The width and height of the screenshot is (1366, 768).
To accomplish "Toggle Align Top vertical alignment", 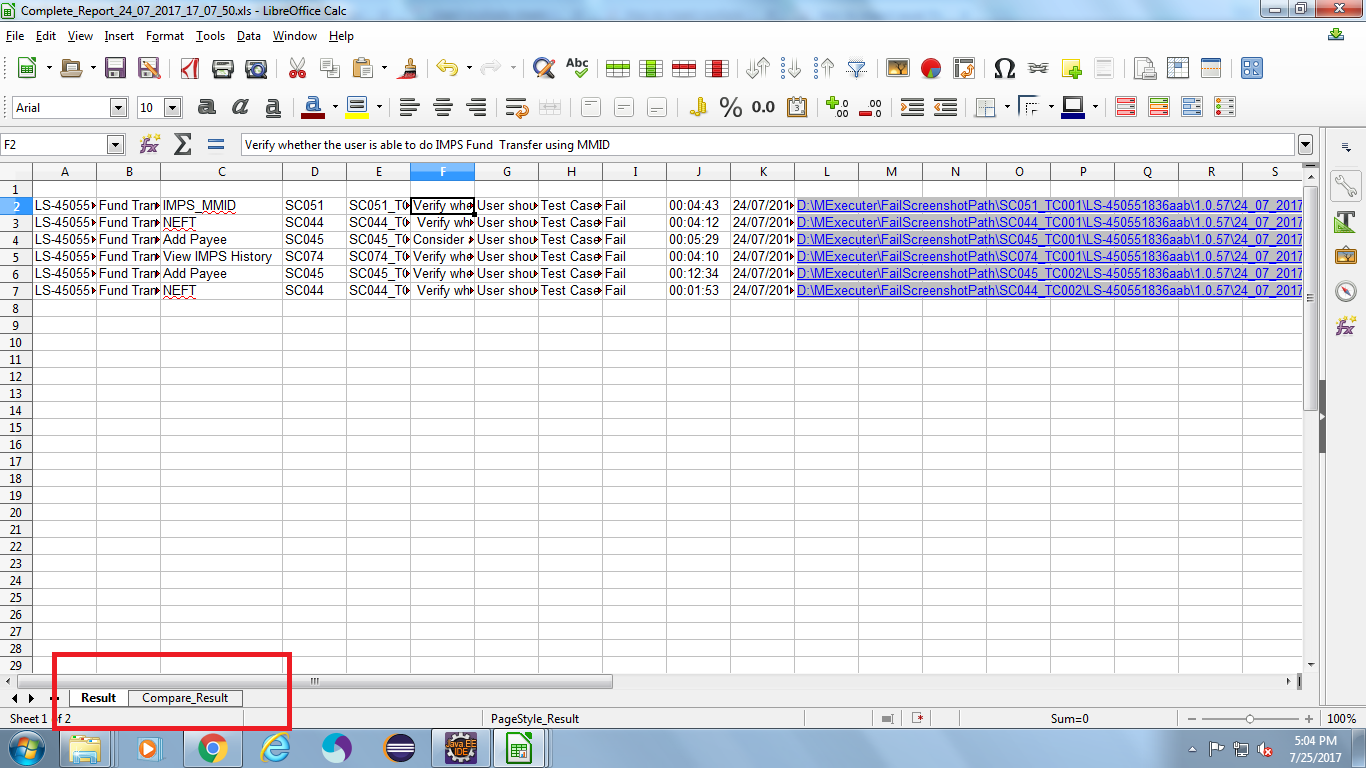I will point(591,107).
